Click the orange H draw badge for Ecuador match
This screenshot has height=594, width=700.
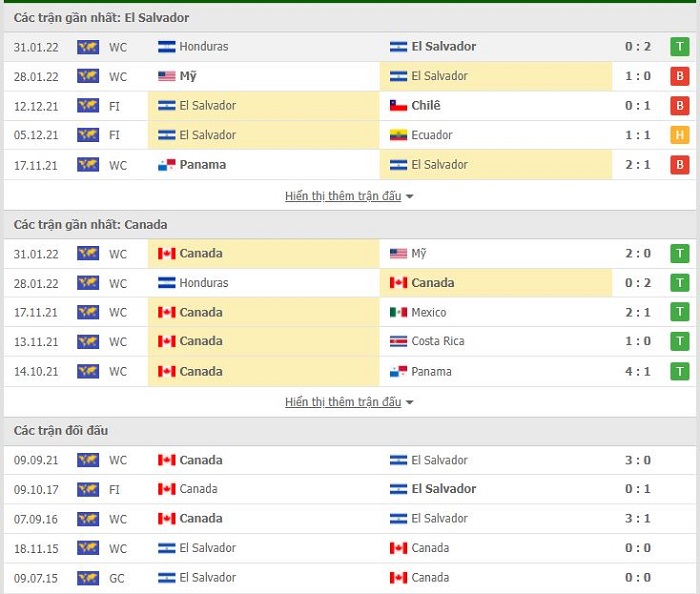coord(680,135)
